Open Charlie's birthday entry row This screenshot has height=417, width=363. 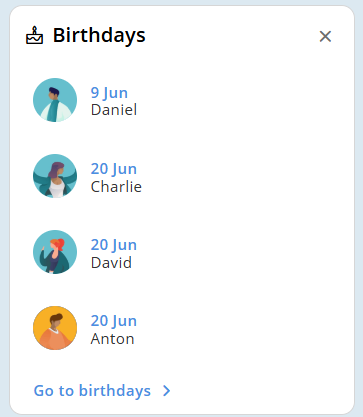[x=182, y=176]
